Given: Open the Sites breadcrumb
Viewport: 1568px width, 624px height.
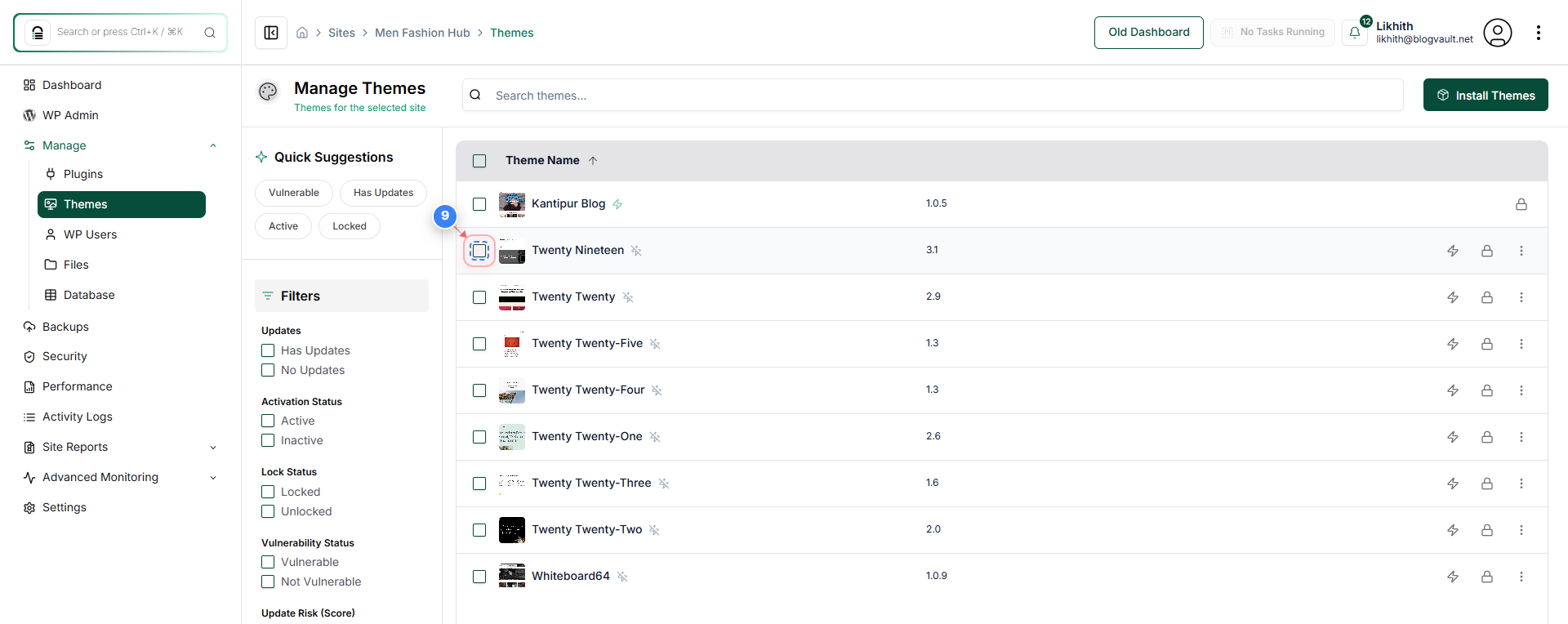Looking at the screenshot, I should (x=341, y=33).
